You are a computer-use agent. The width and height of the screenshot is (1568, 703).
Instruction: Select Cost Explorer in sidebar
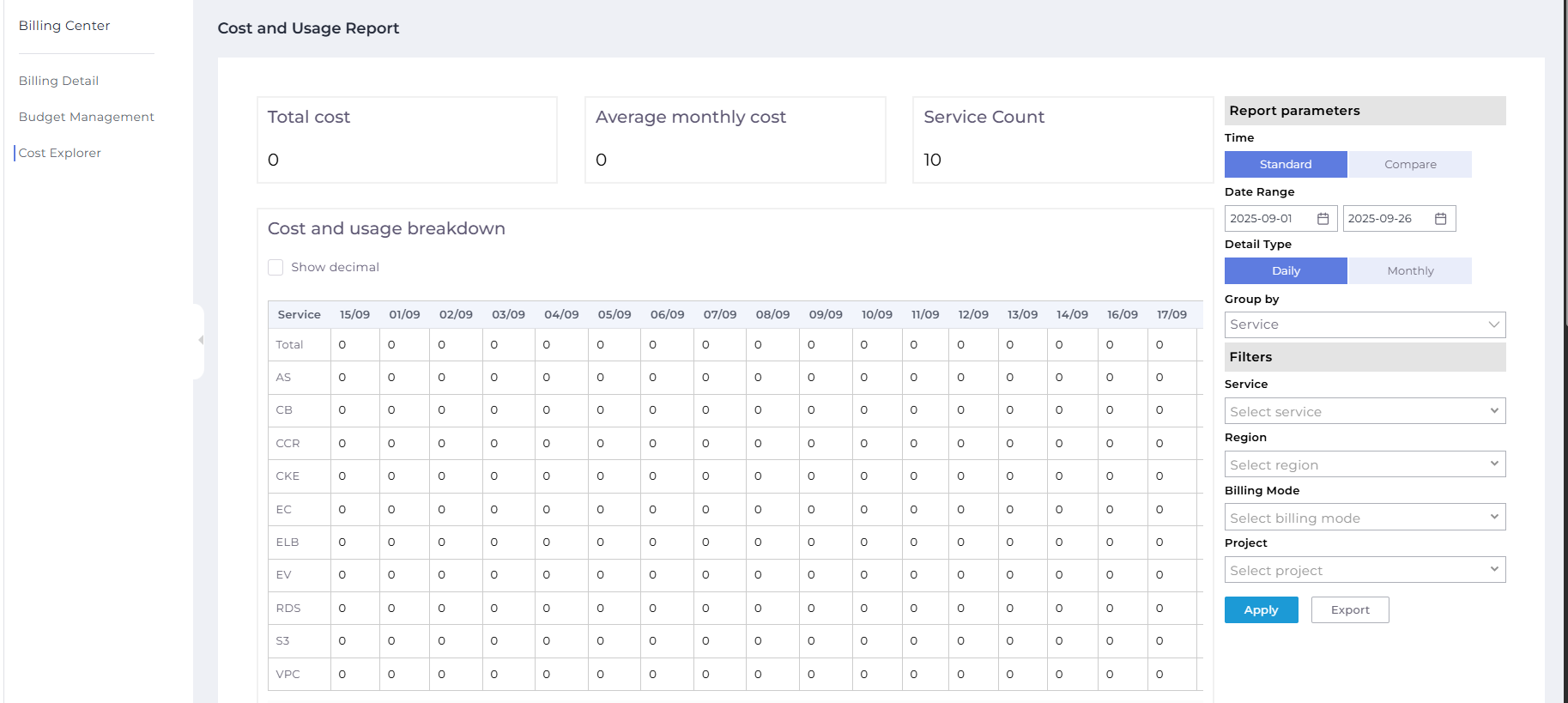click(x=60, y=153)
